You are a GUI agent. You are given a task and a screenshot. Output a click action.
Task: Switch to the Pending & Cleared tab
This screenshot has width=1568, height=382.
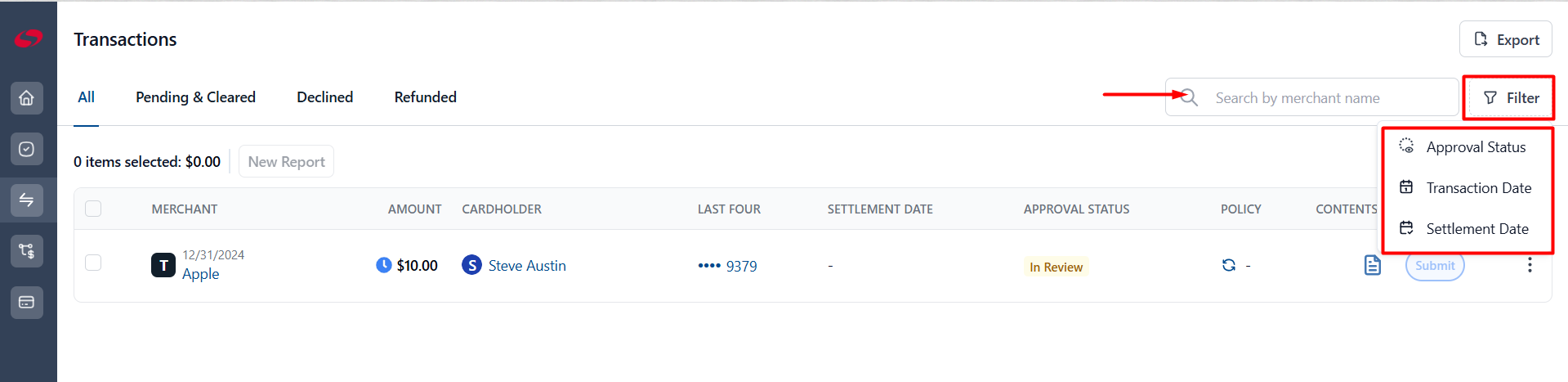click(195, 97)
